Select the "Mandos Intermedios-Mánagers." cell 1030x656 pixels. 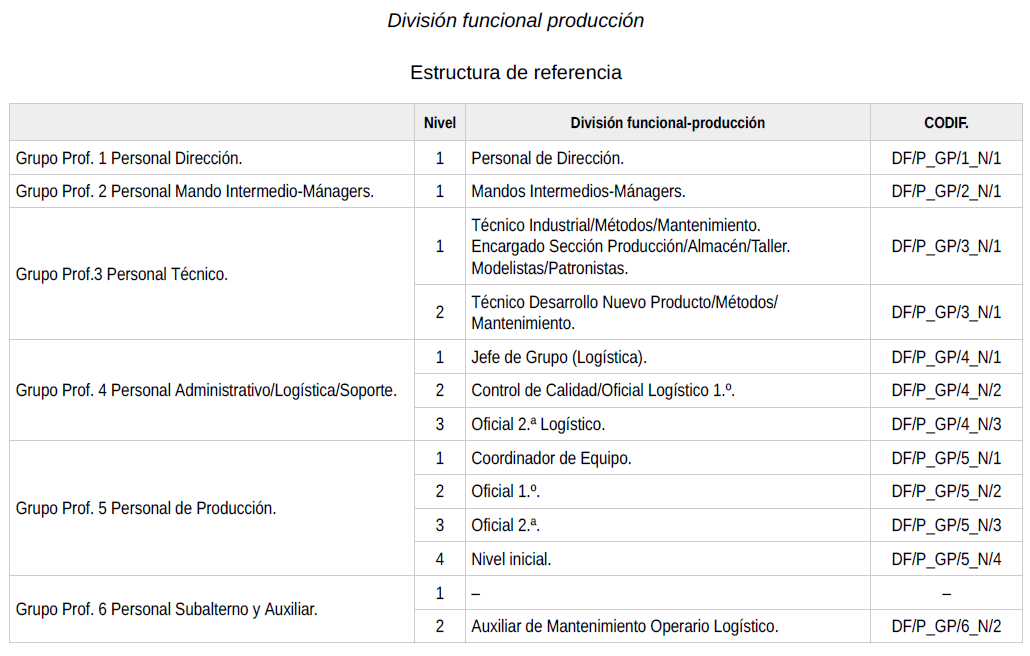578,191
